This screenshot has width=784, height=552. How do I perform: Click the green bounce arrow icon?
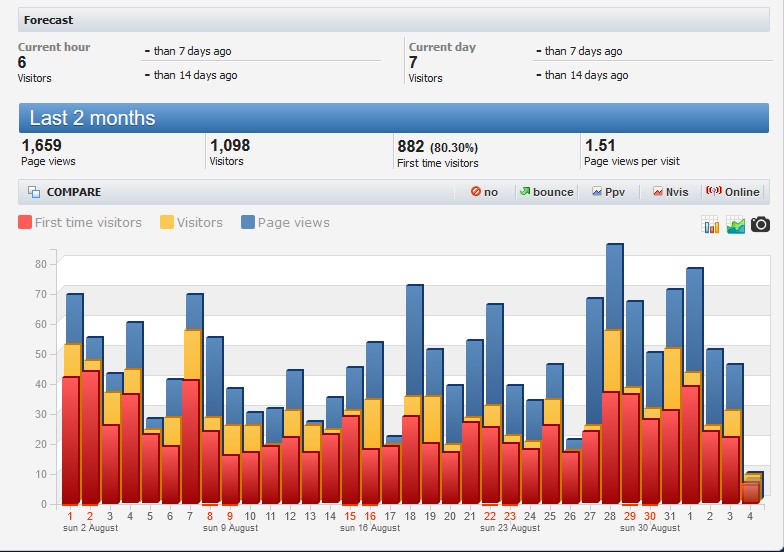(x=524, y=192)
